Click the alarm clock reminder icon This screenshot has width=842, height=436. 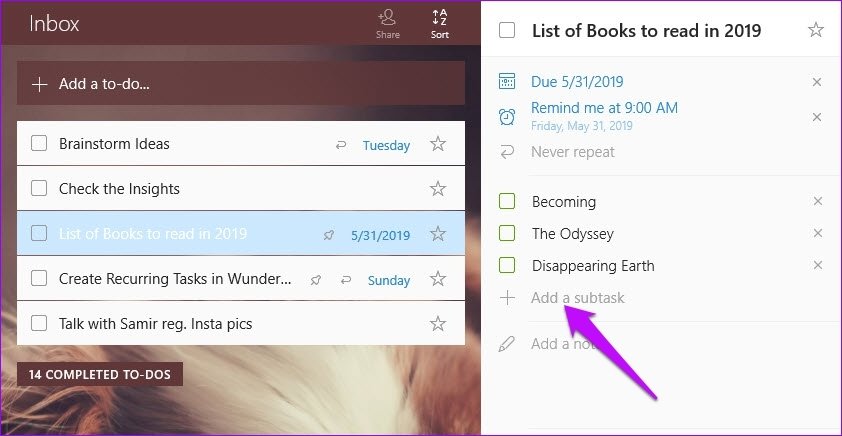point(506,117)
